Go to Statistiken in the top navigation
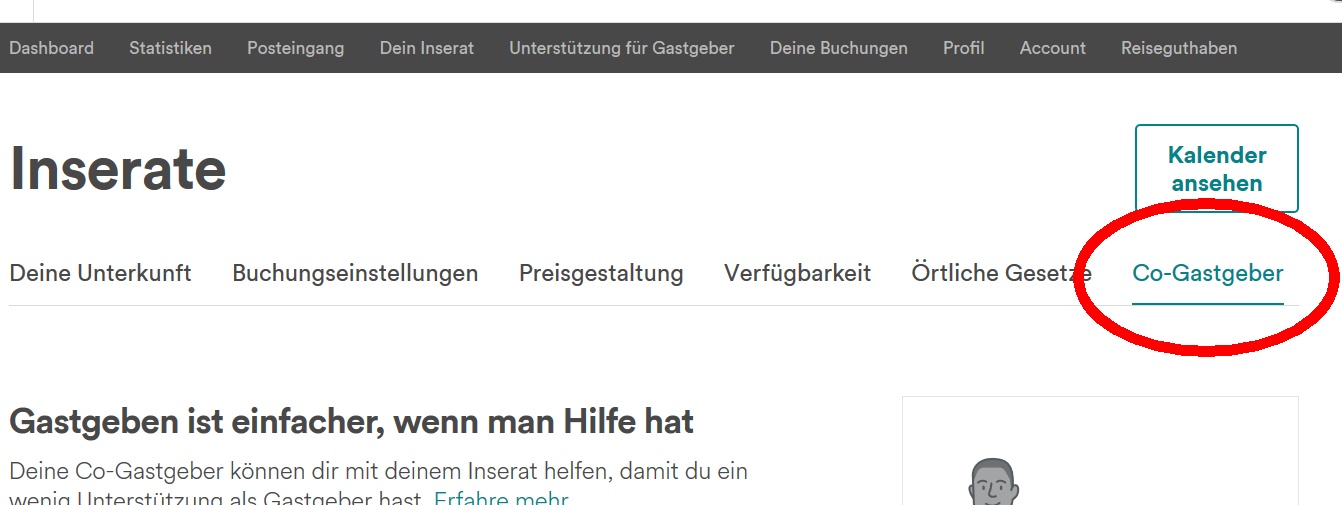Image resolution: width=1342 pixels, height=505 pixels. (x=170, y=48)
